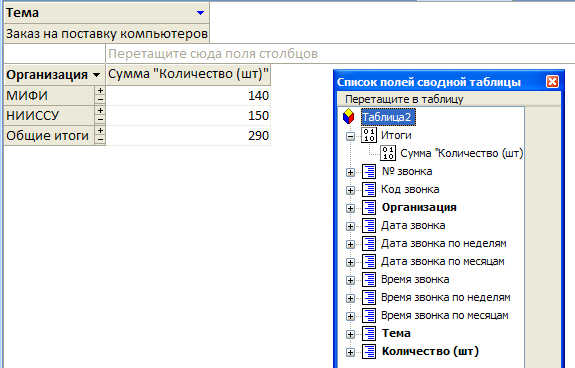
Task: Click the Тема filter field header
Action: click(106, 13)
